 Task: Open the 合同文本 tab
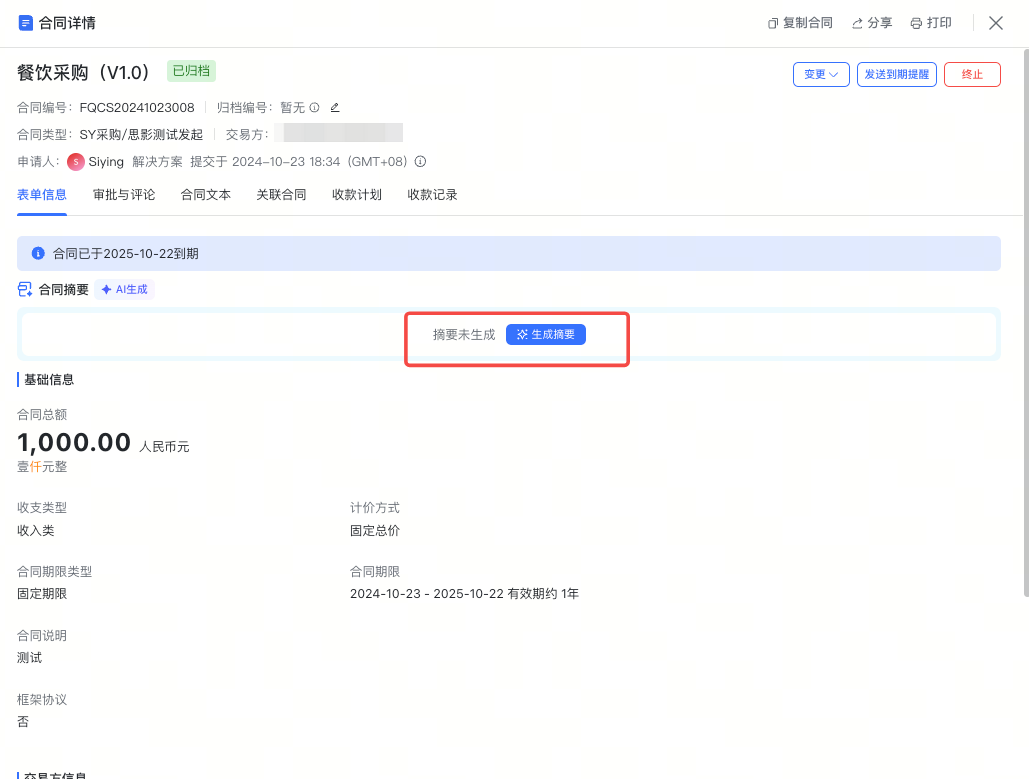tap(206, 195)
